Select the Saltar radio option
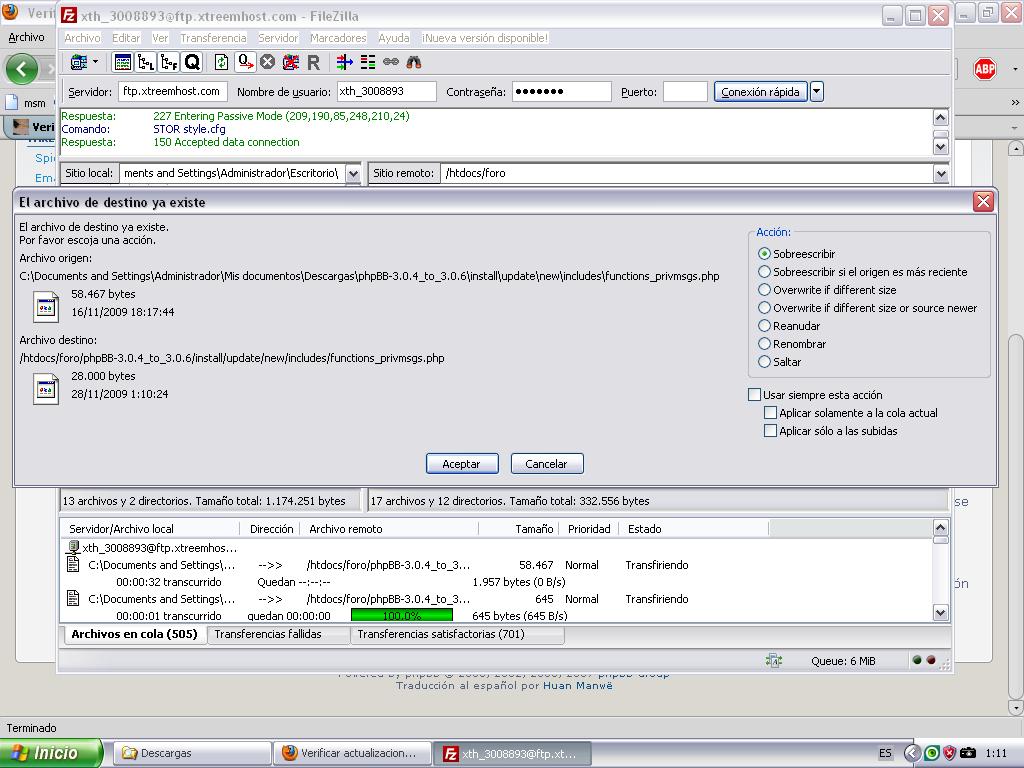1024x768 pixels. coord(764,361)
